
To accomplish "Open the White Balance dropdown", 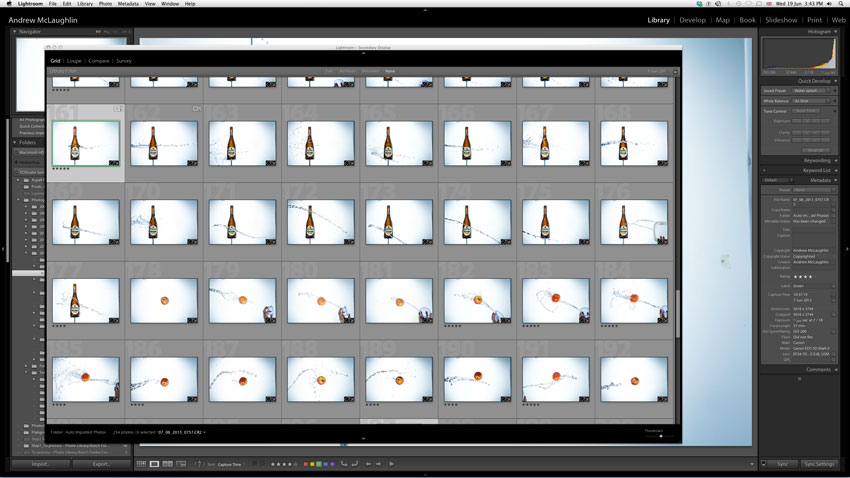I will (812, 101).
